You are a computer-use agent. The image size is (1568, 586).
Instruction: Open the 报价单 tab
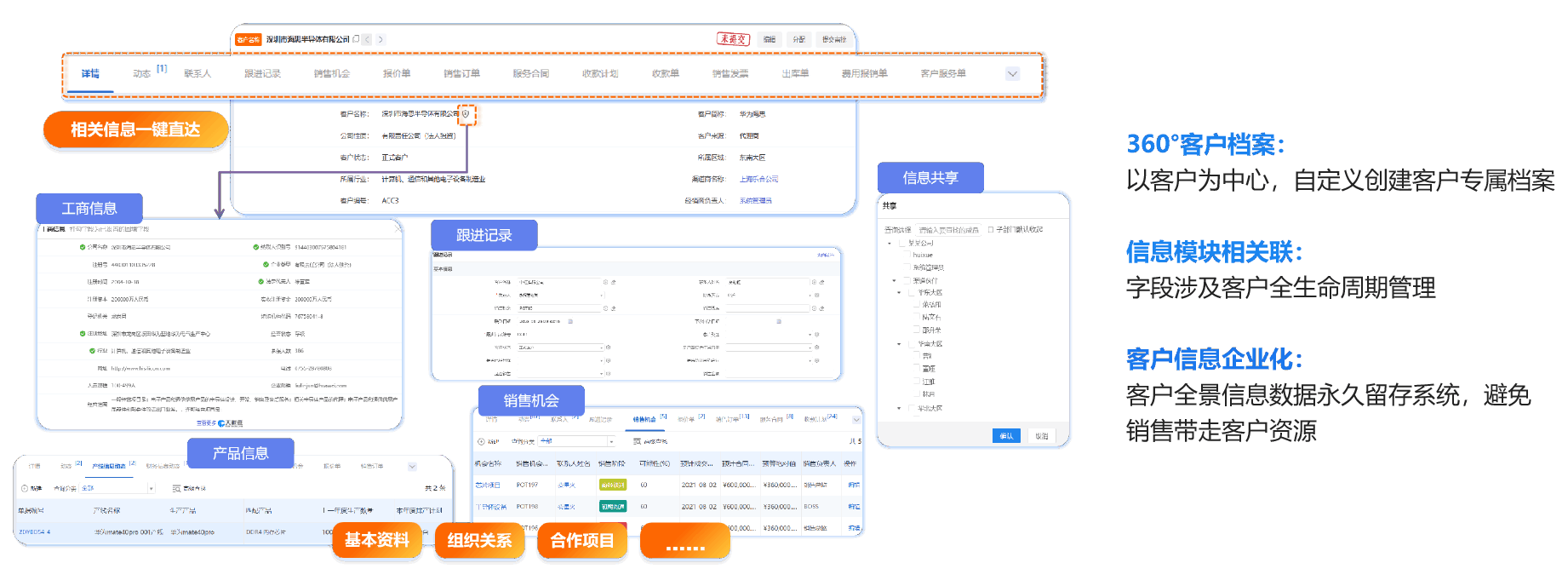397,74
